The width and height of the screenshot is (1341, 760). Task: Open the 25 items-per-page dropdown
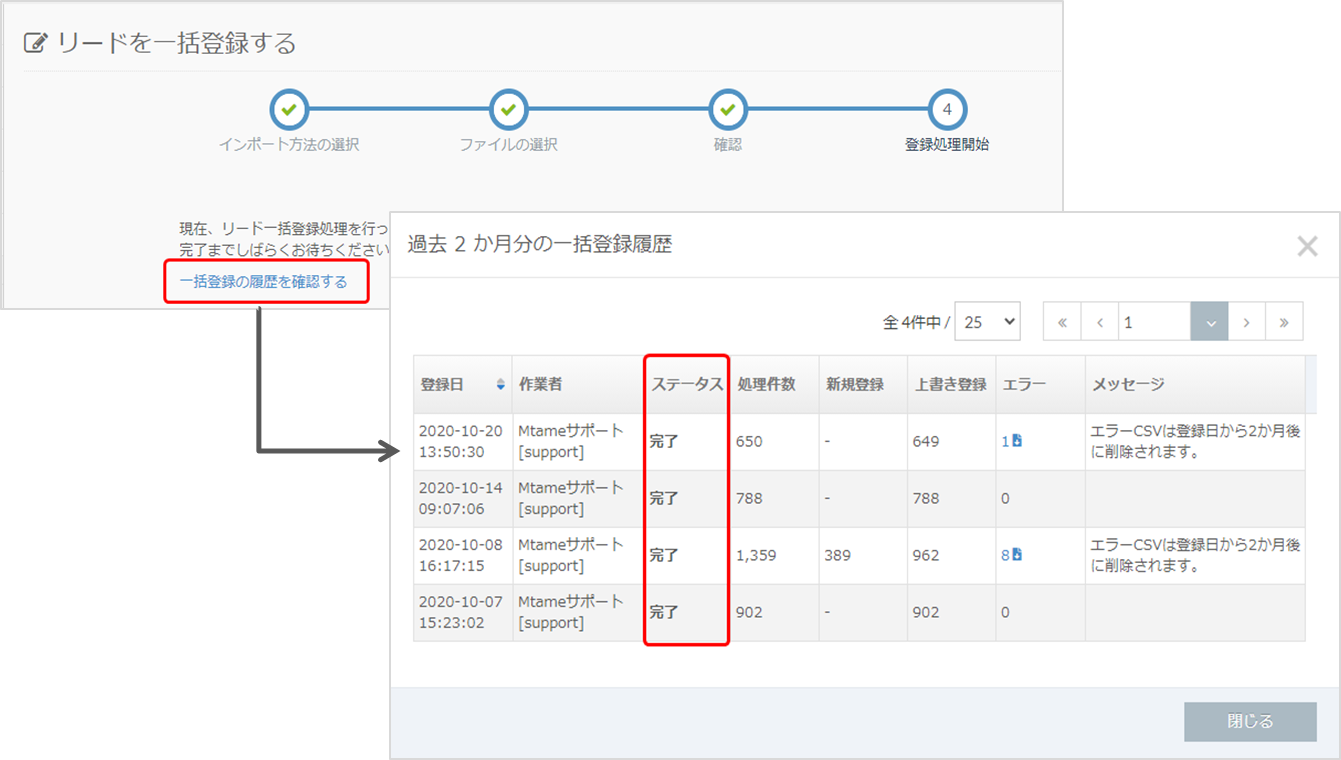point(988,322)
